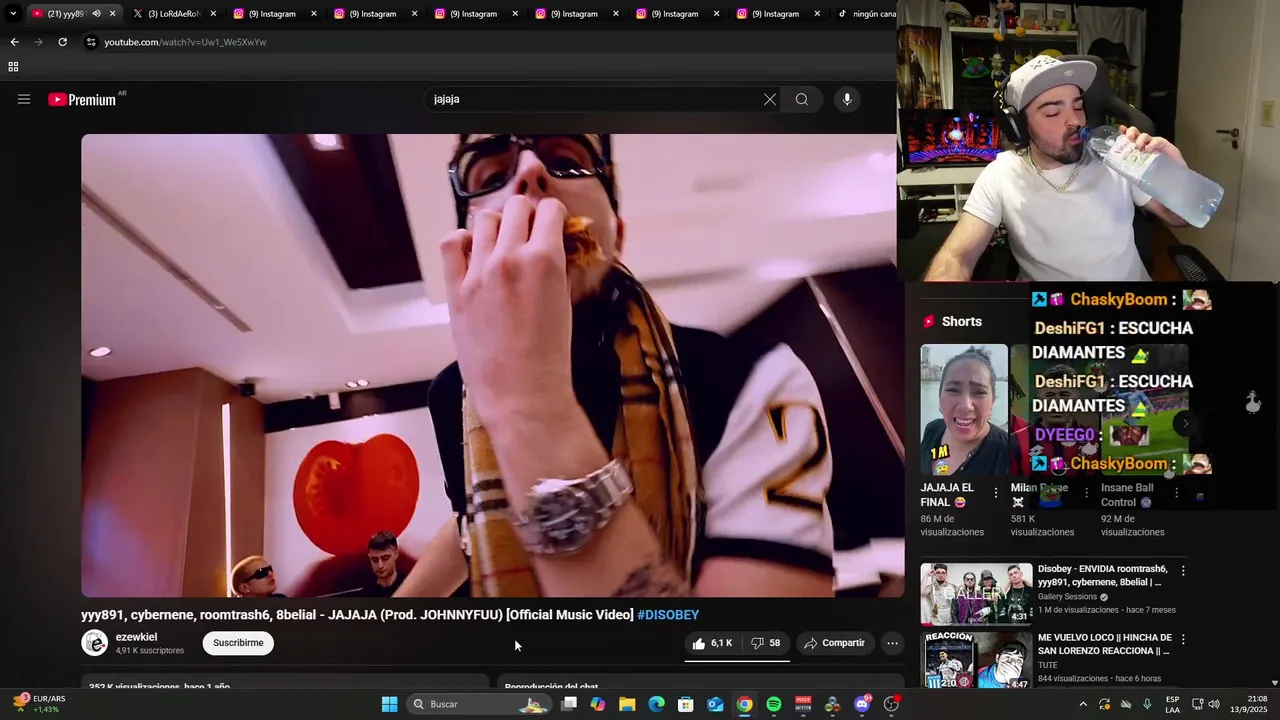This screenshot has height=720, width=1280.
Task: Mute the YouTube tab via speaker icon
Action: pyautogui.click(x=96, y=14)
